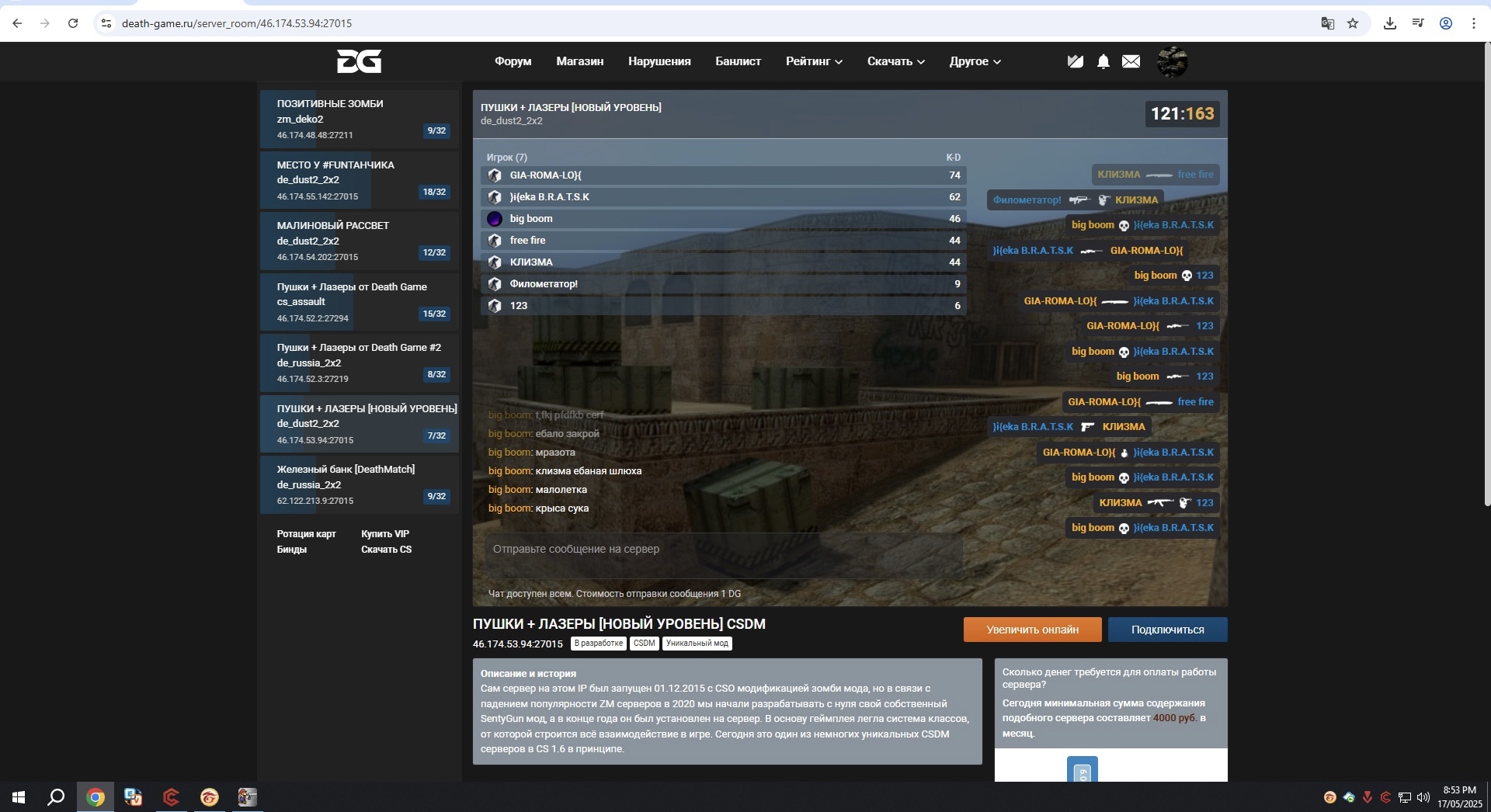Click the Steam icon next to GIA-ROMA-LO}{
Viewport: 1491px width, 812px height.
pos(495,175)
